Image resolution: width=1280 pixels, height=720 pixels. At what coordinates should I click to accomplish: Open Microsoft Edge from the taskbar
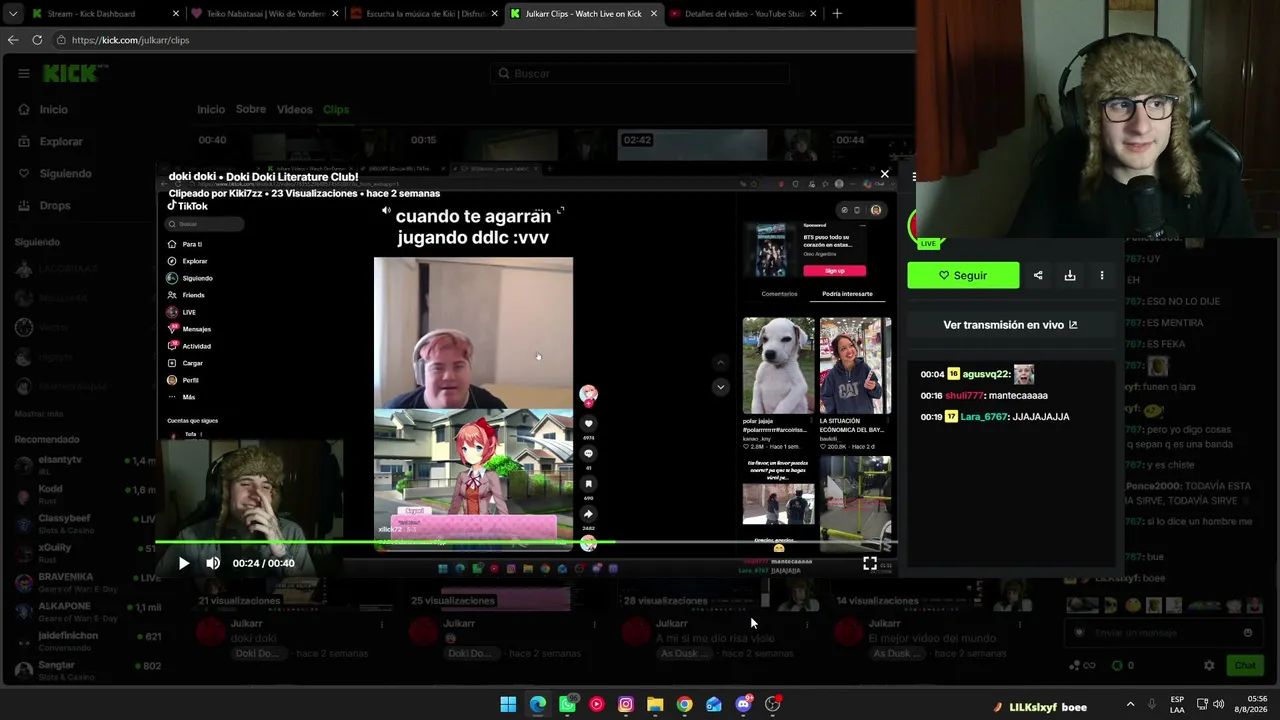[538, 704]
